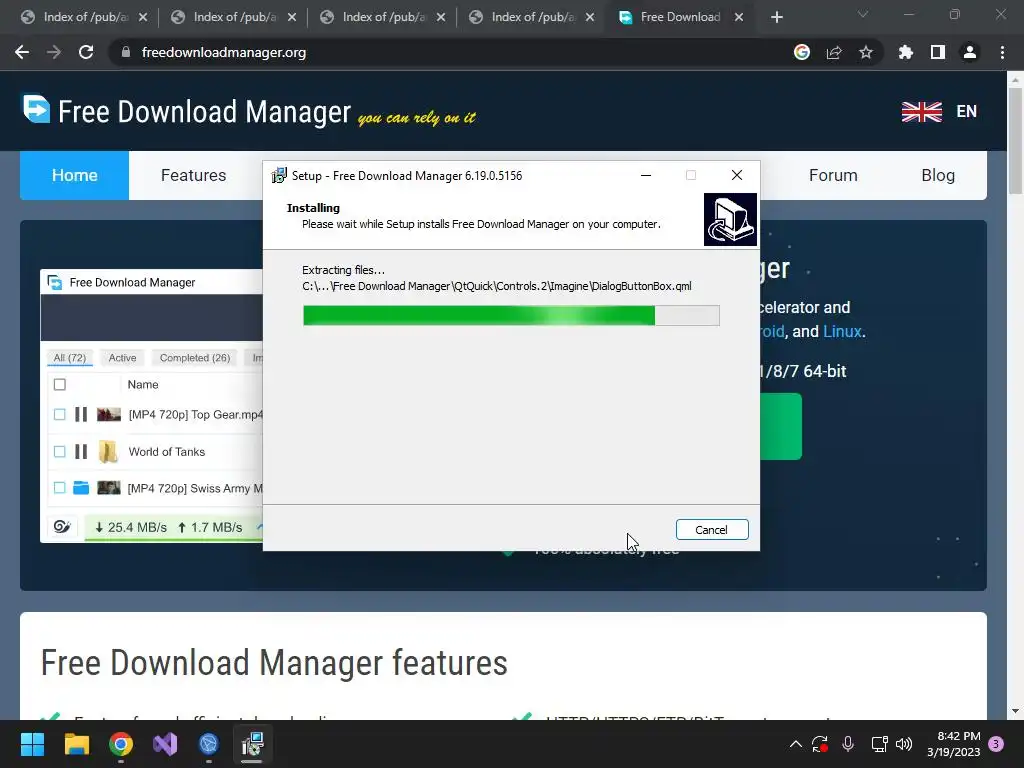
Task: Tick the checkbox for Swiss Army row
Action: (59, 488)
